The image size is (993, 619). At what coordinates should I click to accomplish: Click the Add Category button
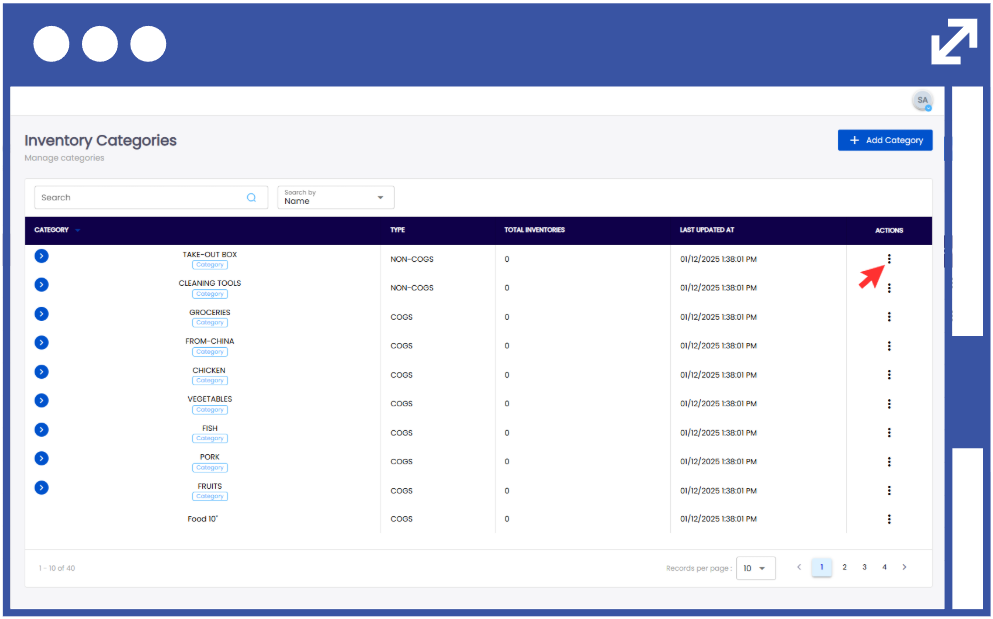[885, 141]
